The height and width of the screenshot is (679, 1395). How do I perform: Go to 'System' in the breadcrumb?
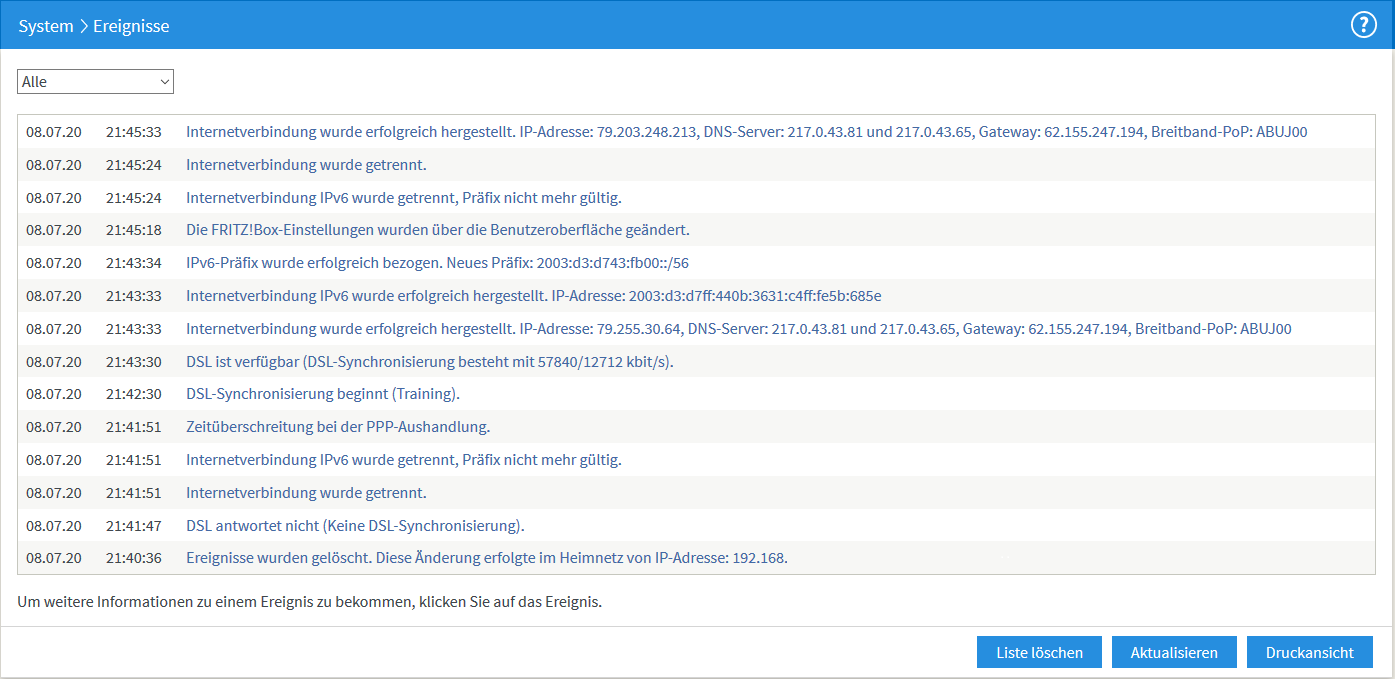coord(45,26)
